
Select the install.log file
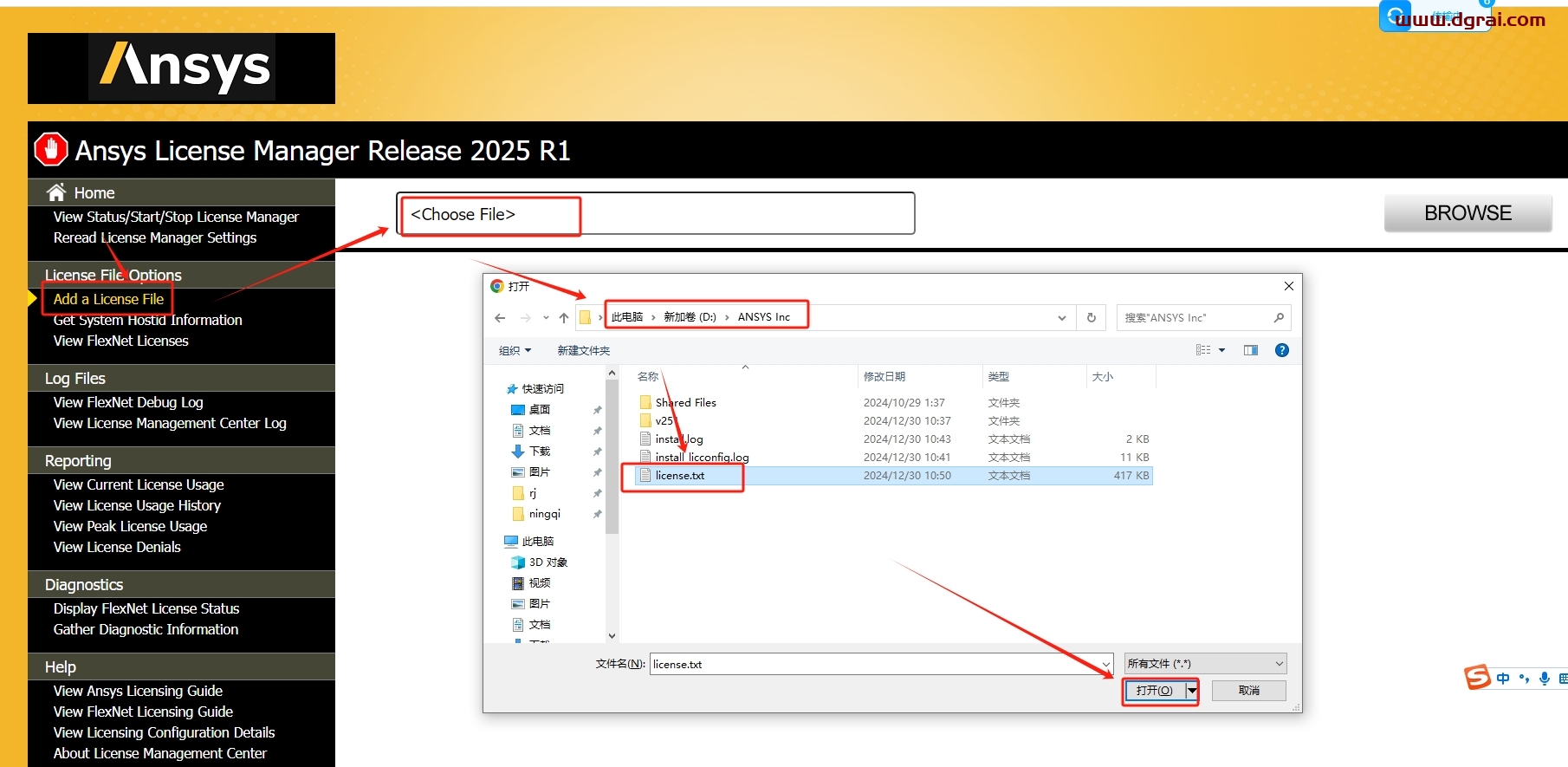tap(679, 439)
